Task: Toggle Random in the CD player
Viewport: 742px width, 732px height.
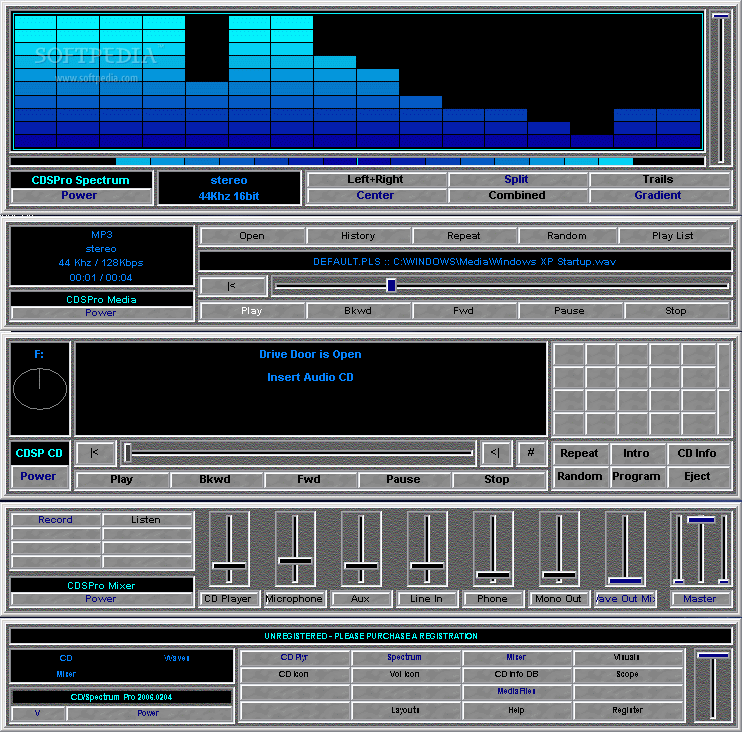Action: 580,476
